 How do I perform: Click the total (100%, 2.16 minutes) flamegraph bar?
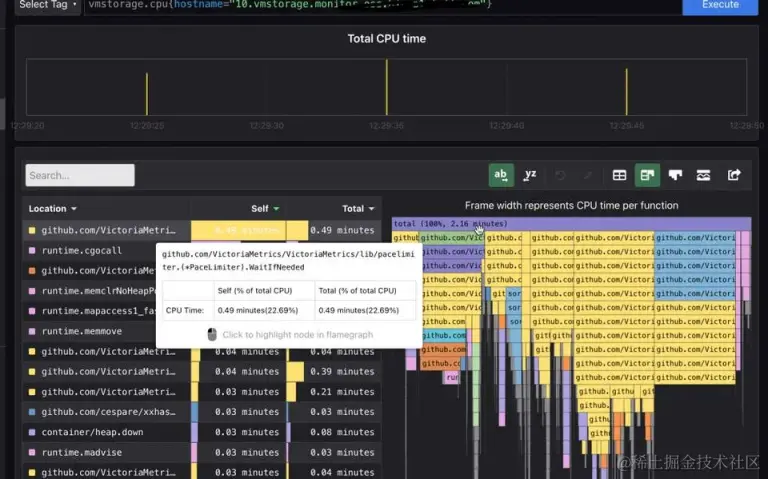click(x=571, y=224)
